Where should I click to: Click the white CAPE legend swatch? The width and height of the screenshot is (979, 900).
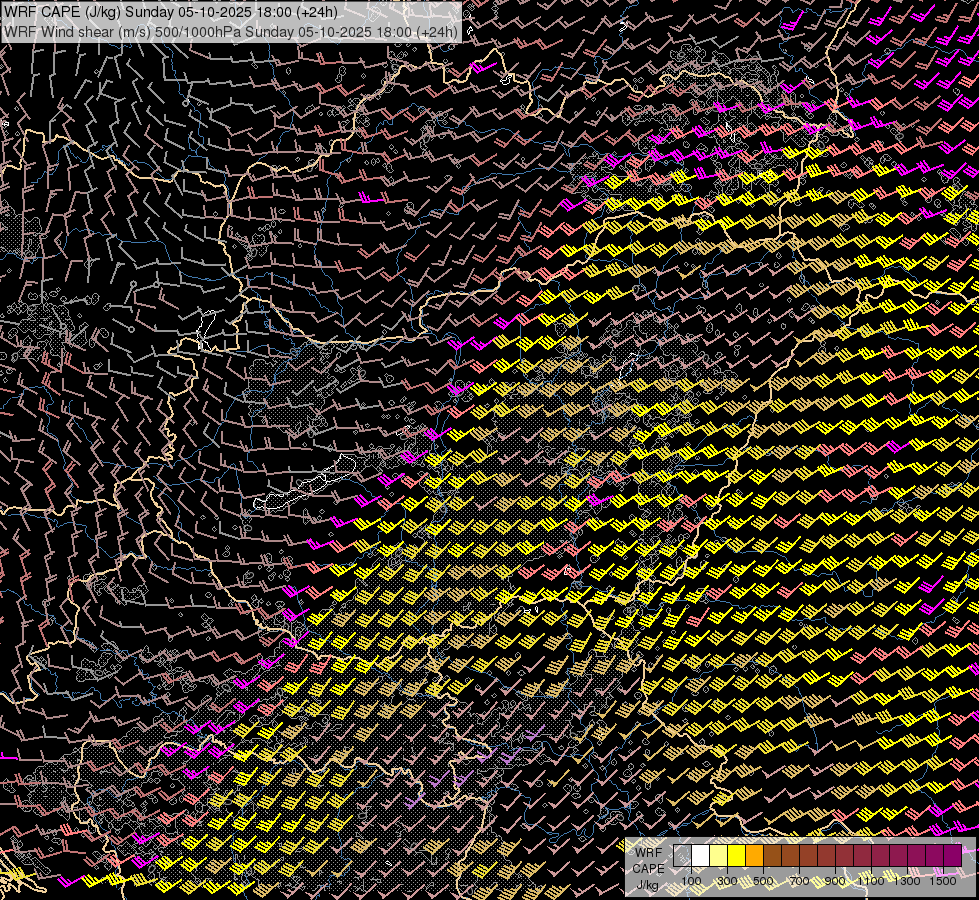point(701,856)
